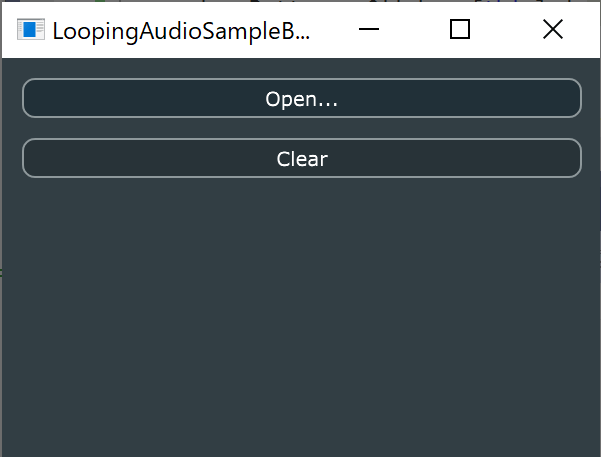The height and width of the screenshot is (457, 601).
Task: Click the blue app icon beside title
Action: tap(31, 30)
